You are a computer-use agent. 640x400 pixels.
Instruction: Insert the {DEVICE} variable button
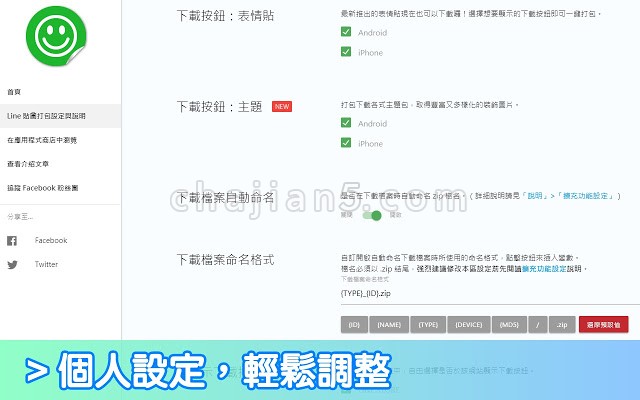click(x=469, y=325)
